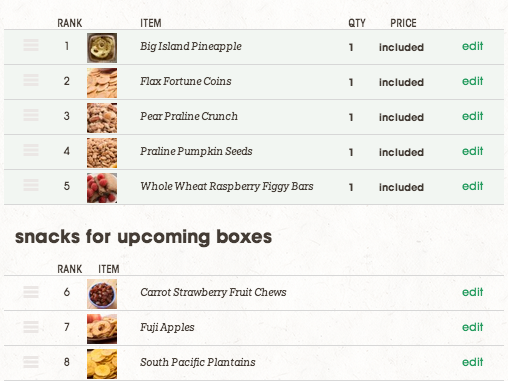
Task: Click the reorder handle for Whole Wheat Raspberry Figgy Bars
Action: coord(31,185)
